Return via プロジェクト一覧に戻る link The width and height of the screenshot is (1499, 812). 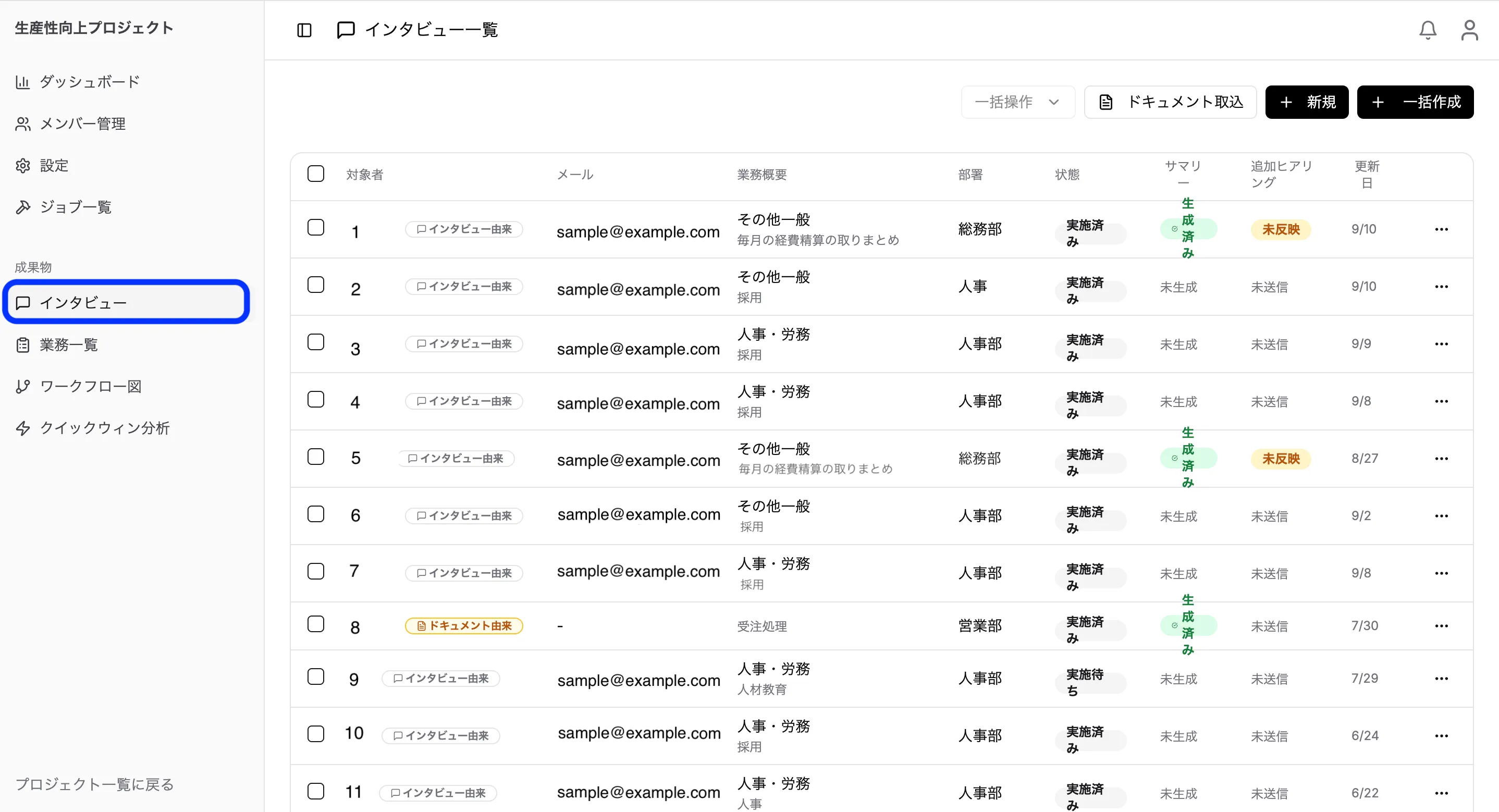coord(94,784)
